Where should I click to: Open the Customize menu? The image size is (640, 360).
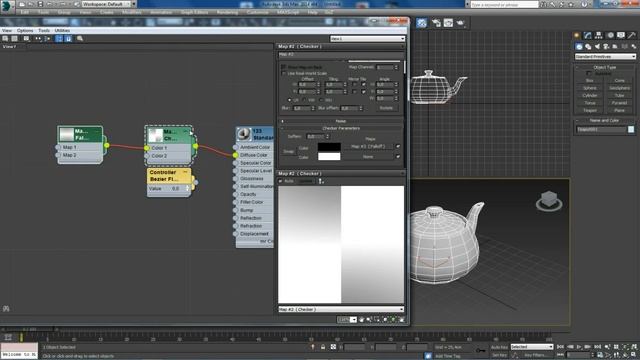pos(258,12)
